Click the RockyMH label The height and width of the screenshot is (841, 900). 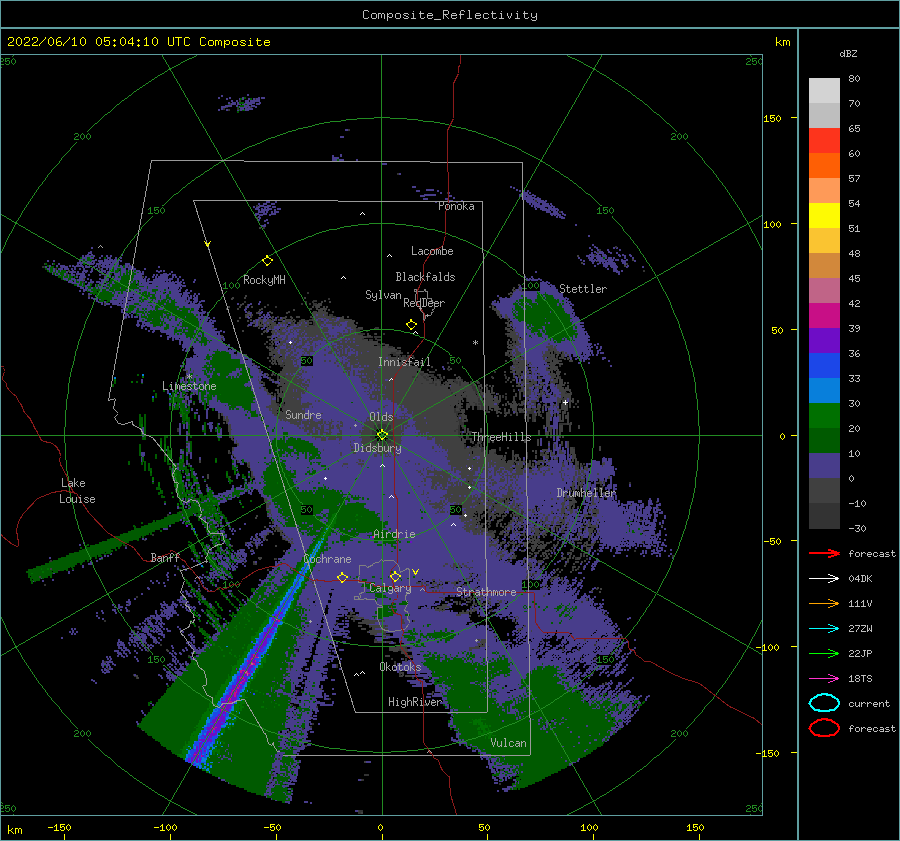point(264,280)
